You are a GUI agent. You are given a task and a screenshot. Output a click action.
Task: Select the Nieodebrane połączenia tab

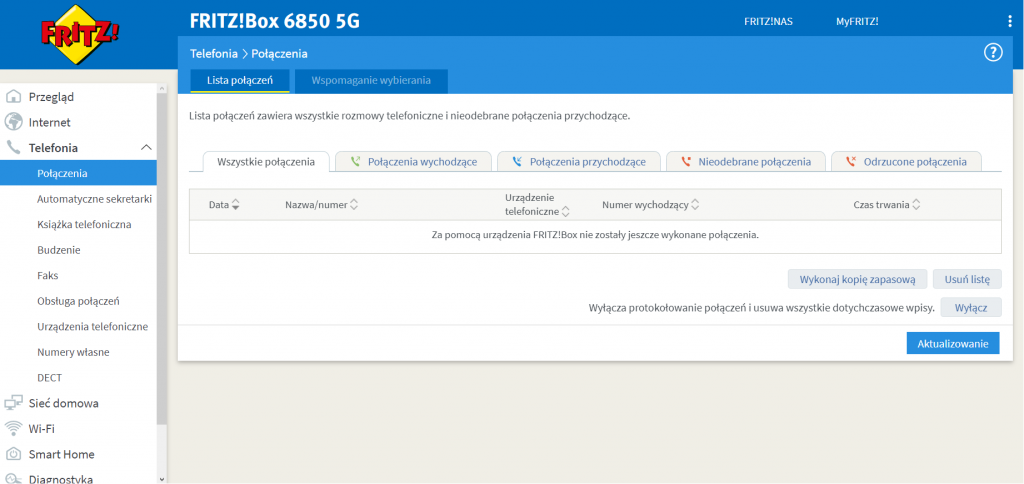tap(745, 161)
